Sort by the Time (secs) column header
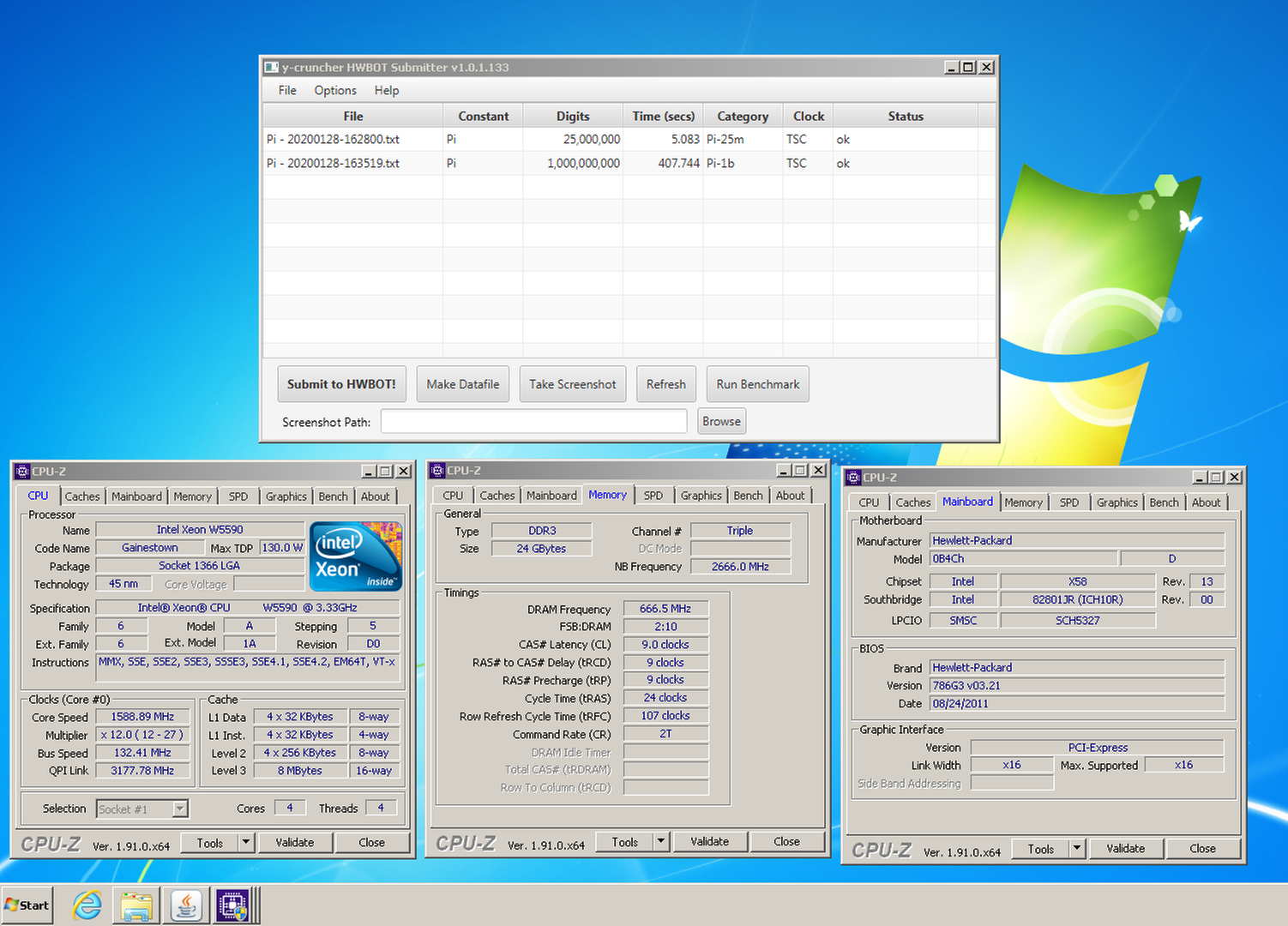1288x926 pixels. [664, 116]
